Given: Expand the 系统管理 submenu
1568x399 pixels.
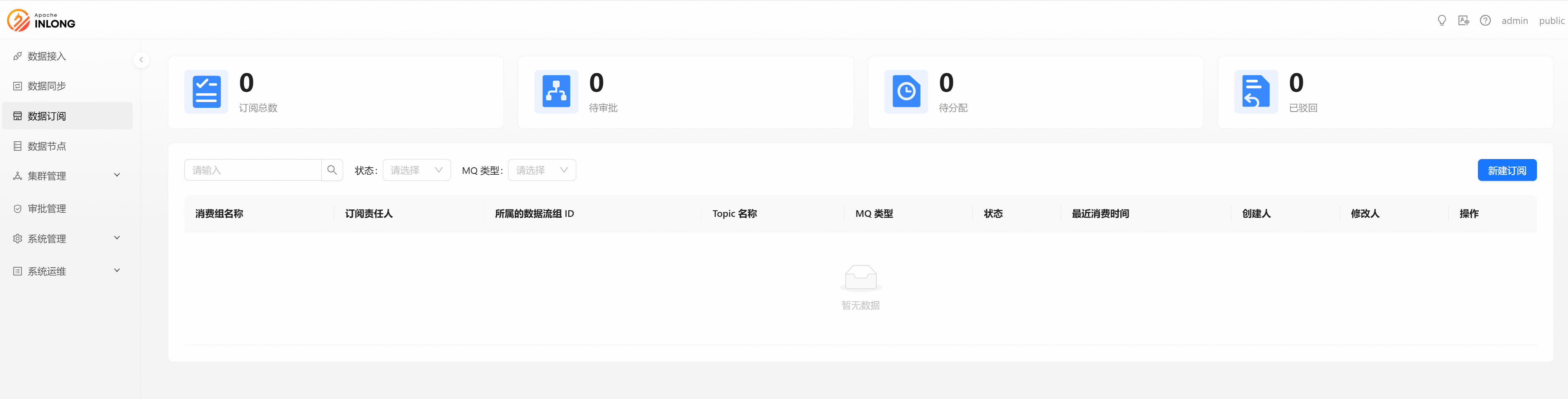Looking at the screenshot, I should click(x=67, y=238).
